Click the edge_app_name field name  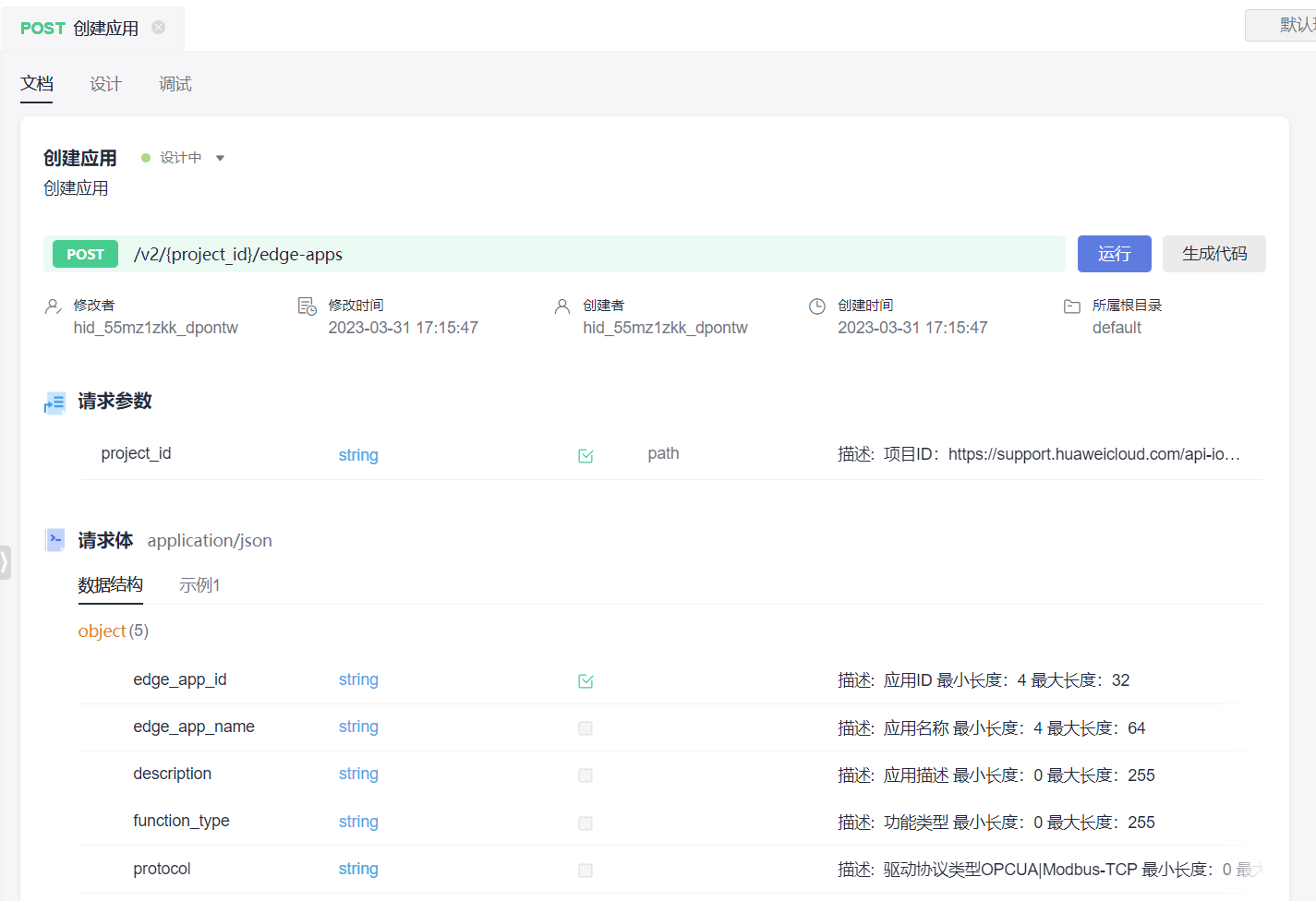pos(194,727)
